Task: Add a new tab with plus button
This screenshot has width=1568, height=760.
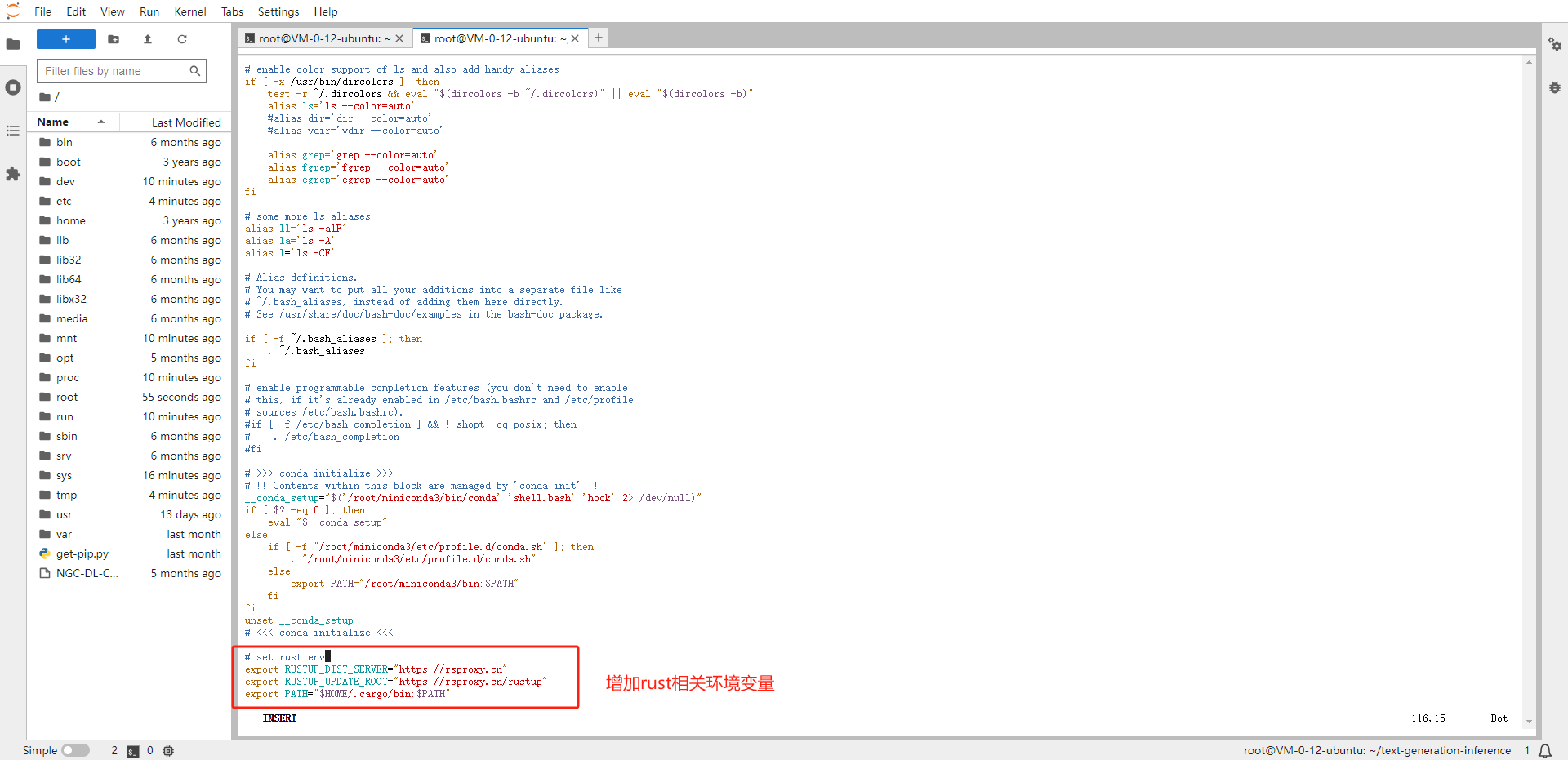Action: coord(599,38)
